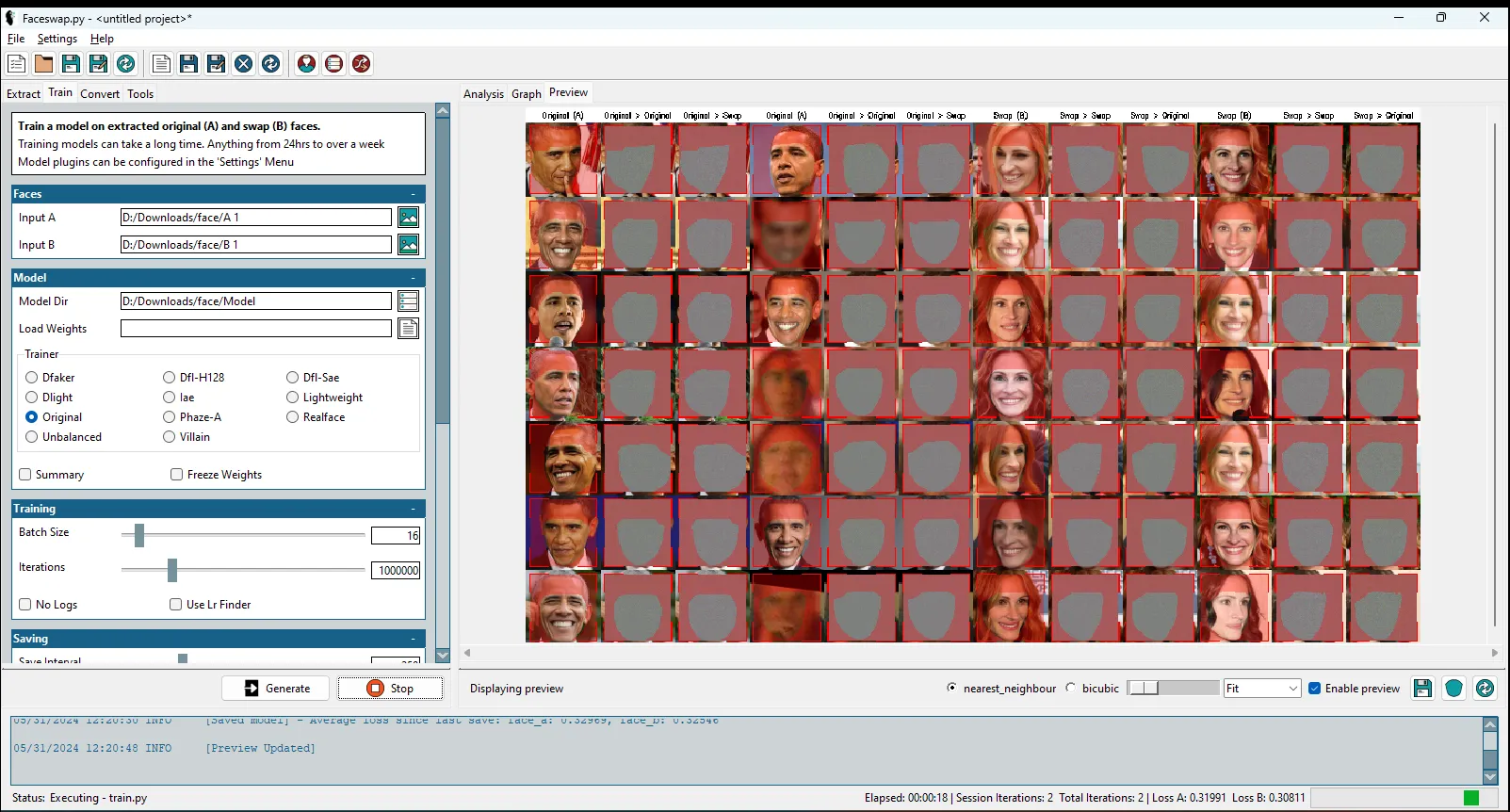Enable the Freeze Weights checkbox
Viewport: 1510px width, 812px height.
(176, 475)
